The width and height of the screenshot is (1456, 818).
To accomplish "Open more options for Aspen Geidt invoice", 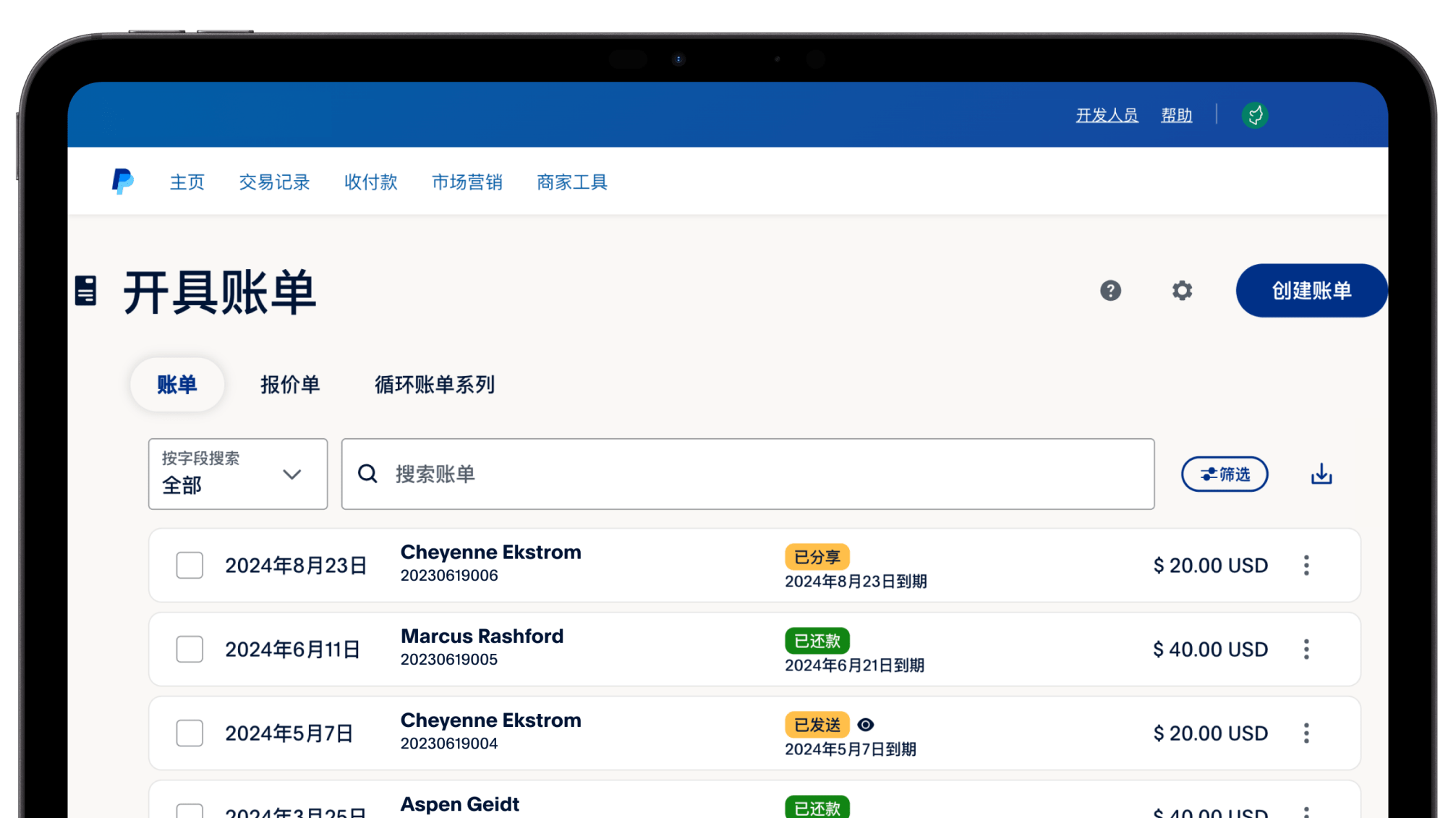I will [1306, 812].
